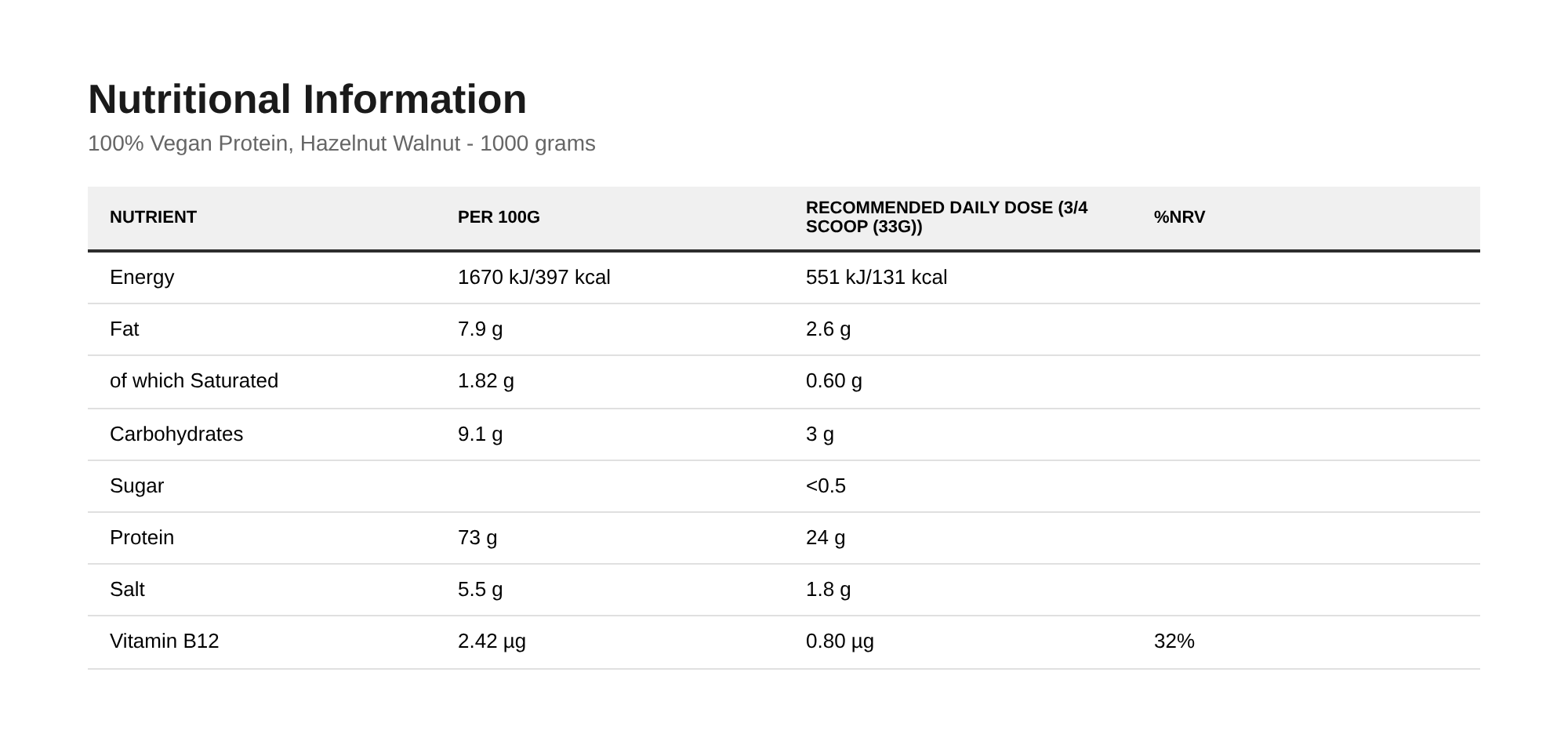Click the 0.60 g saturated value
Viewport: 1568px width, 745px height.
pyautogui.click(x=833, y=381)
